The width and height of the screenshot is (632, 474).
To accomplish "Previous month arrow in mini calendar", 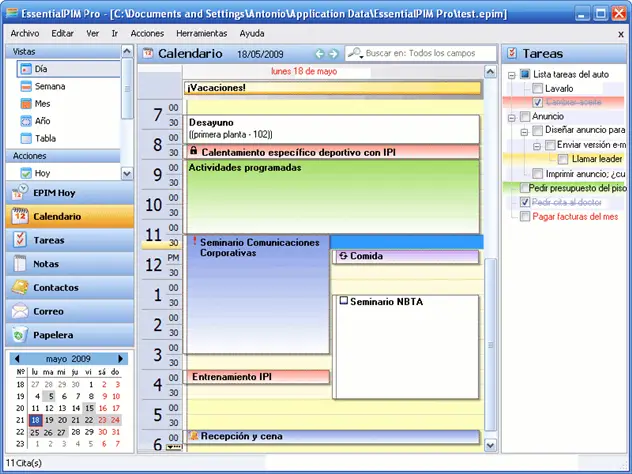I will tap(17, 358).
